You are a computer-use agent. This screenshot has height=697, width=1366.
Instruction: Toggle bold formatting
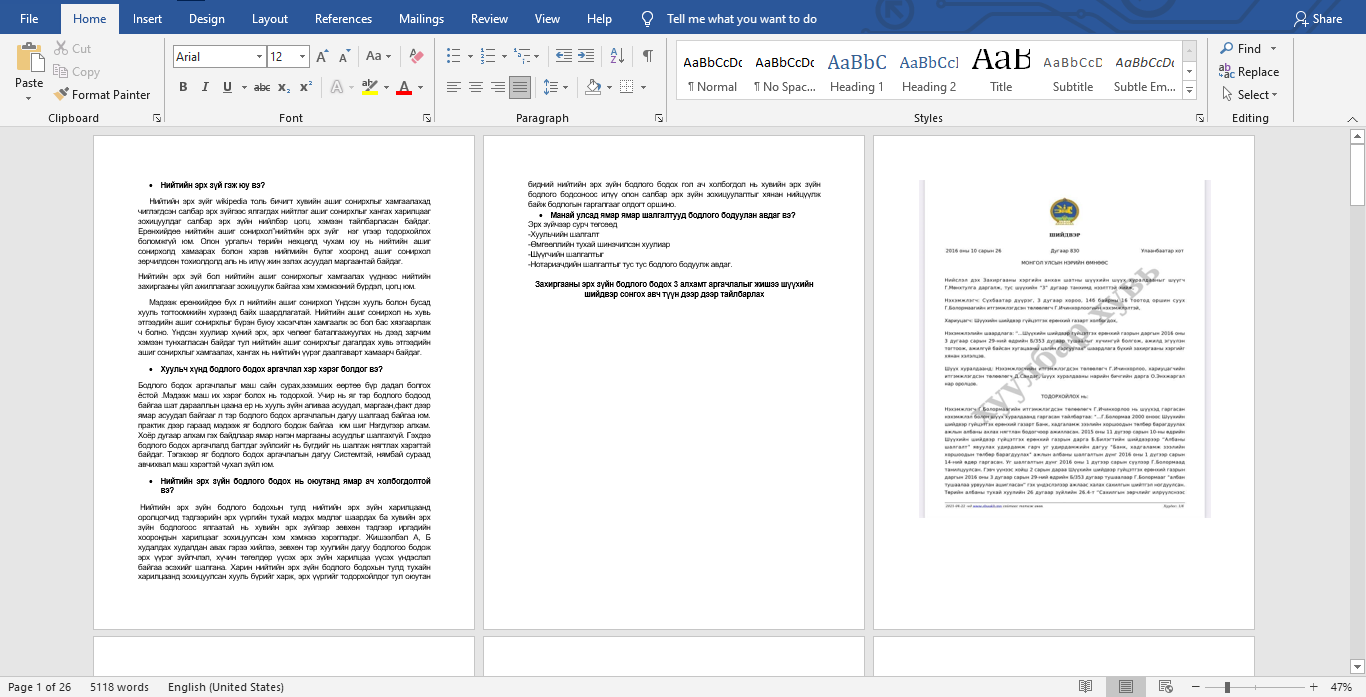[x=183, y=87]
